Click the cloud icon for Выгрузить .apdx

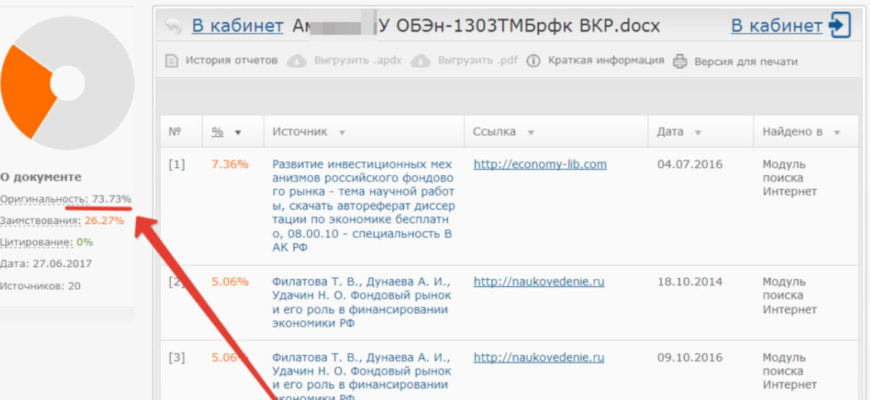point(297,61)
